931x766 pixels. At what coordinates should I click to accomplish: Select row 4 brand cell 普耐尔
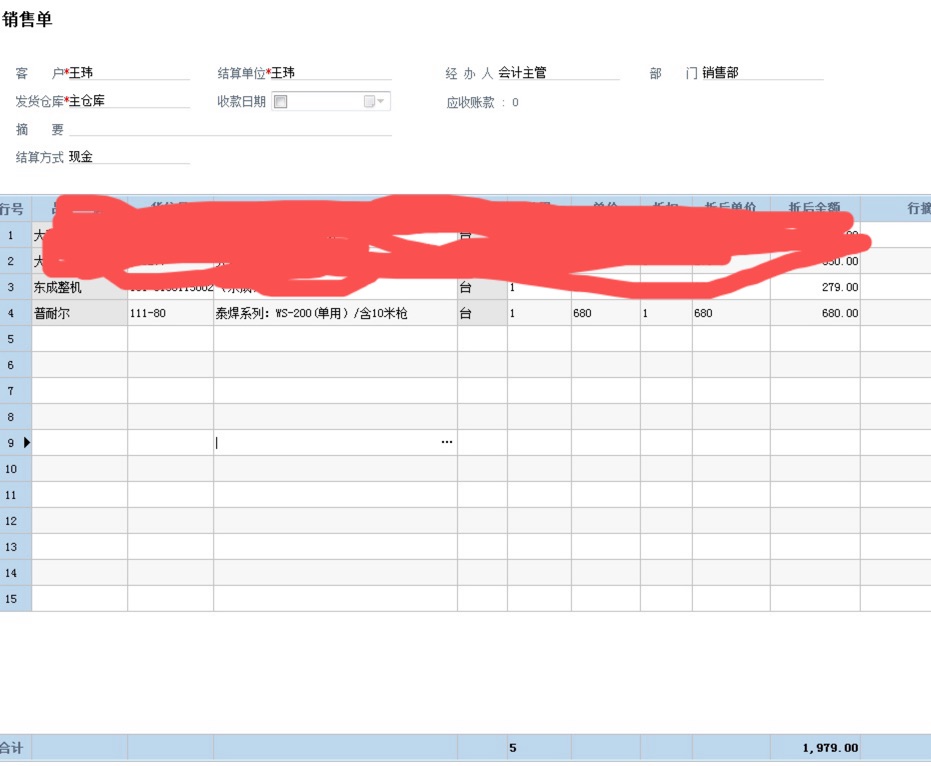pos(79,313)
